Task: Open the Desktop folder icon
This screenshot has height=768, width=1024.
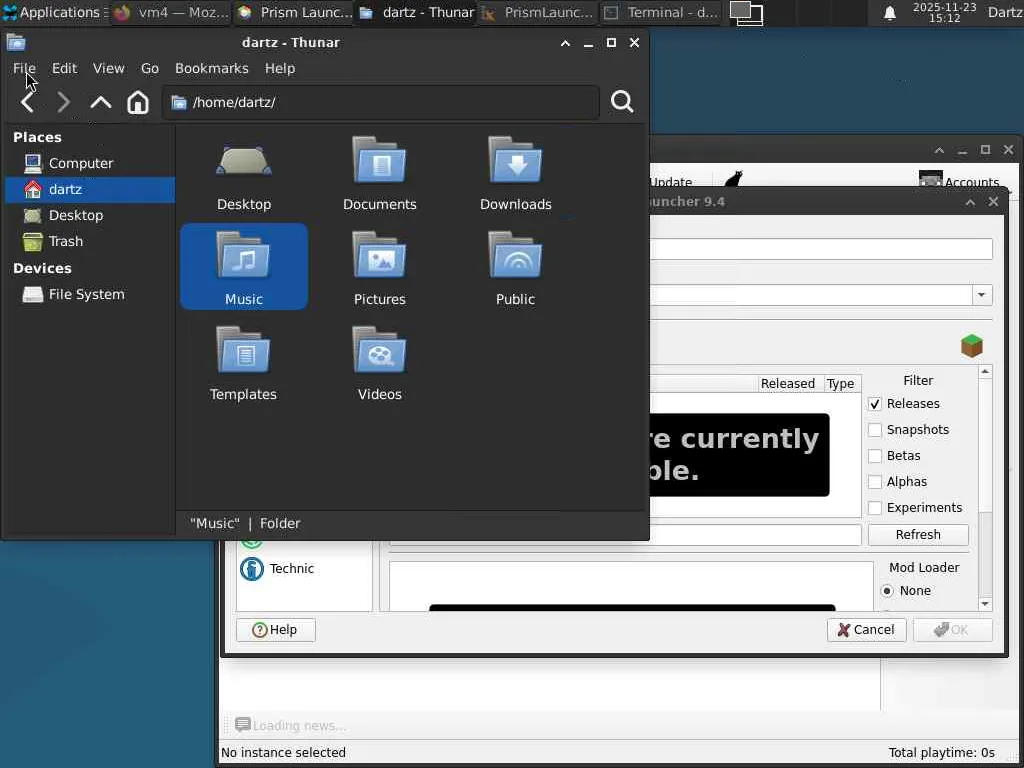Action: point(244,176)
